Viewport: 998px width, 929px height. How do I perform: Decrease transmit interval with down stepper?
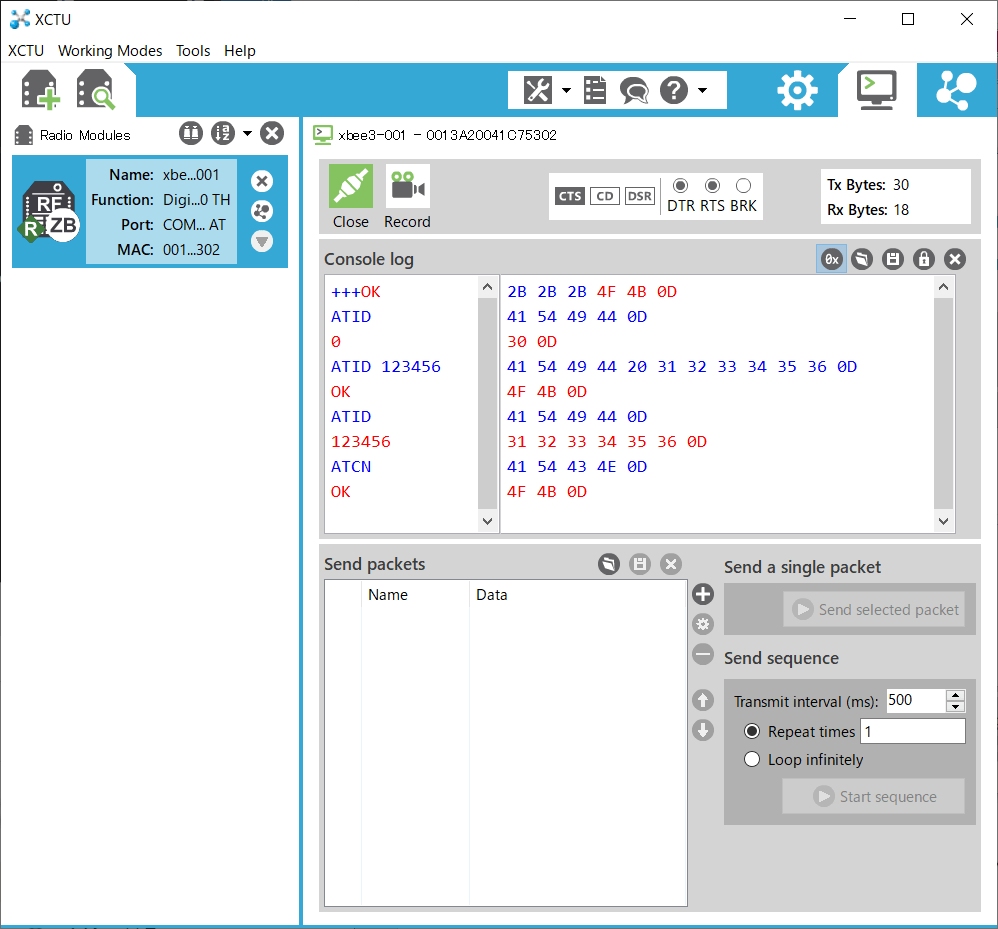tap(955, 706)
